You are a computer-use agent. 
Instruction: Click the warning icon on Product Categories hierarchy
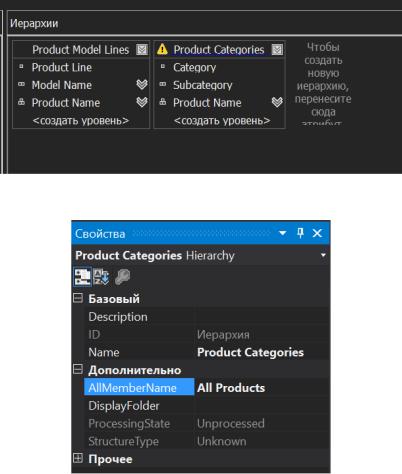pos(162,49)
